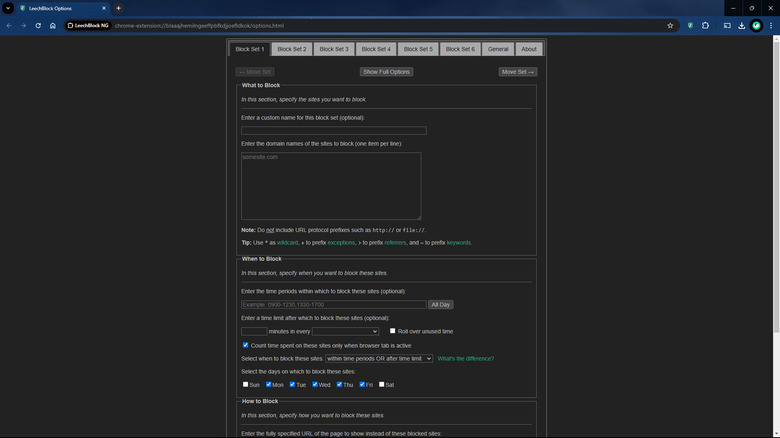Uncheck the Wed day checkbox
Screen dimensions: 780x438
315,384
